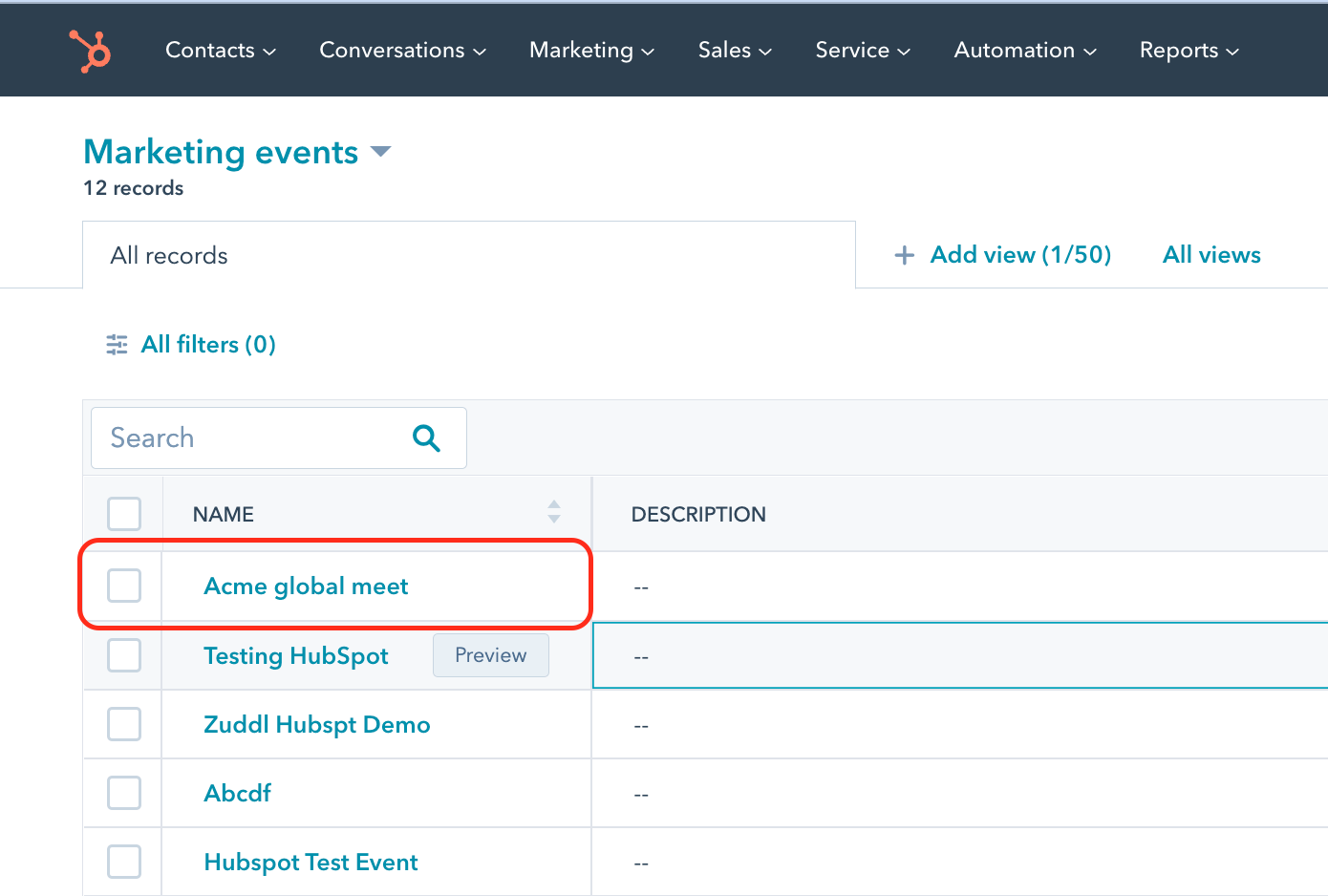Switch to the All records tab
1328x896 pixels.
(169, 256)
